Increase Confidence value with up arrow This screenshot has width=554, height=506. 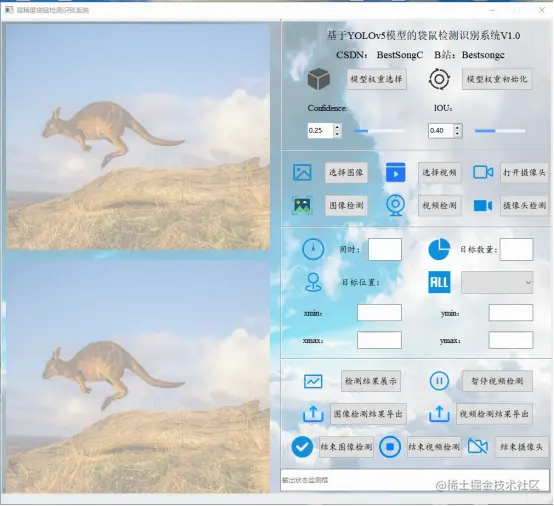[x=337, y=127]
